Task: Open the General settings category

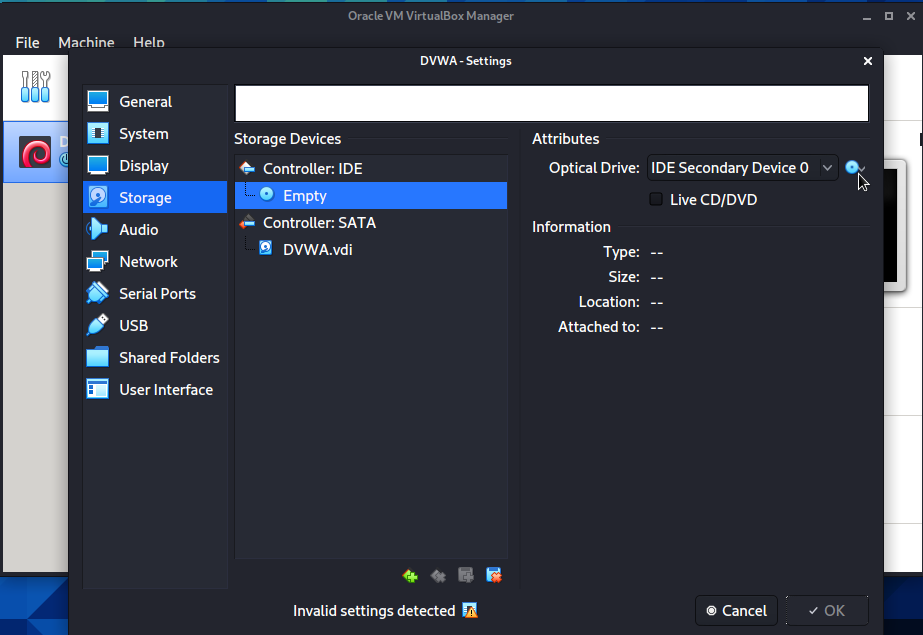Action: [155, 101]
